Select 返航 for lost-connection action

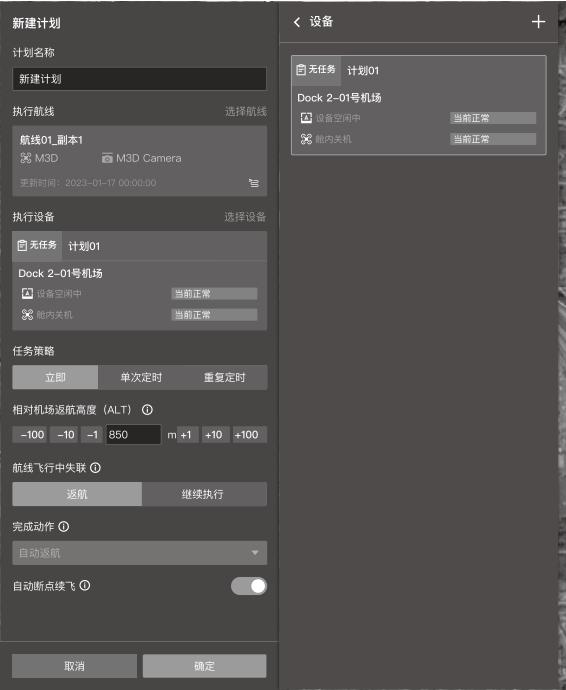[x=77, y=494]
